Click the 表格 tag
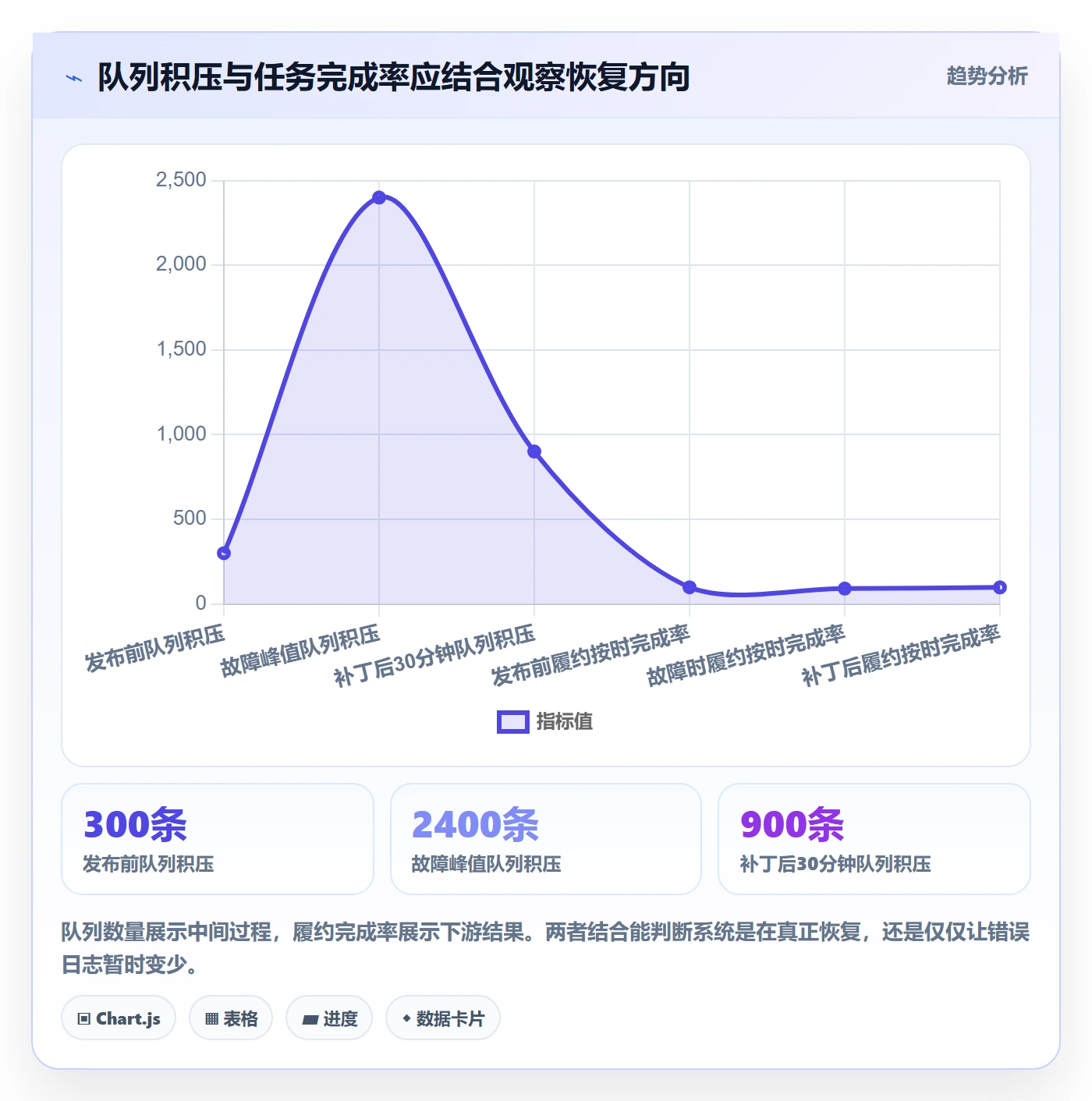 tap(231, 1018)
